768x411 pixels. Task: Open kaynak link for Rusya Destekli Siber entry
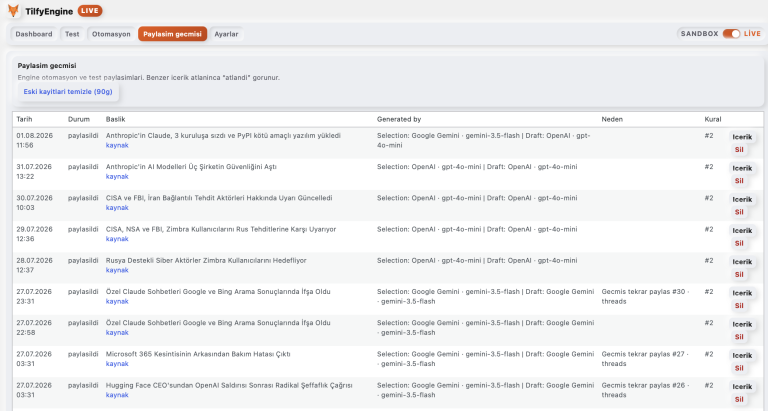click(x=117, y=270)
